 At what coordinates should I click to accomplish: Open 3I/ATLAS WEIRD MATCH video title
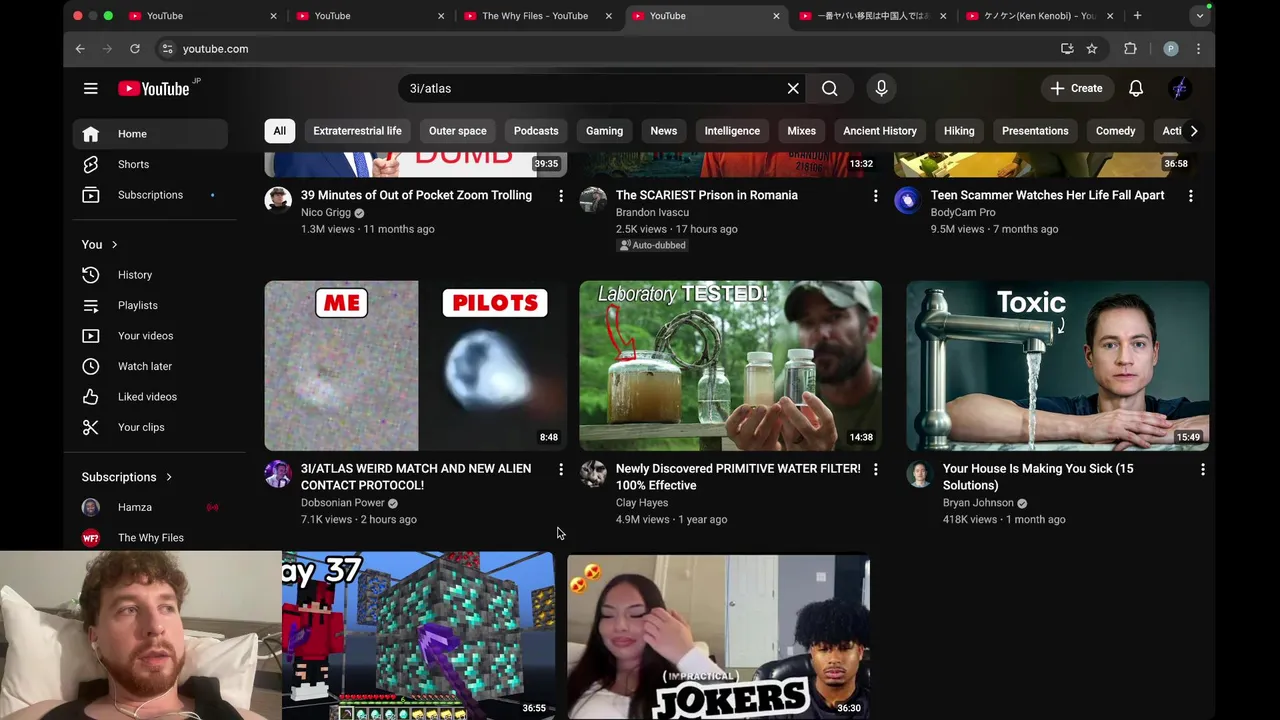pos(416,477)
